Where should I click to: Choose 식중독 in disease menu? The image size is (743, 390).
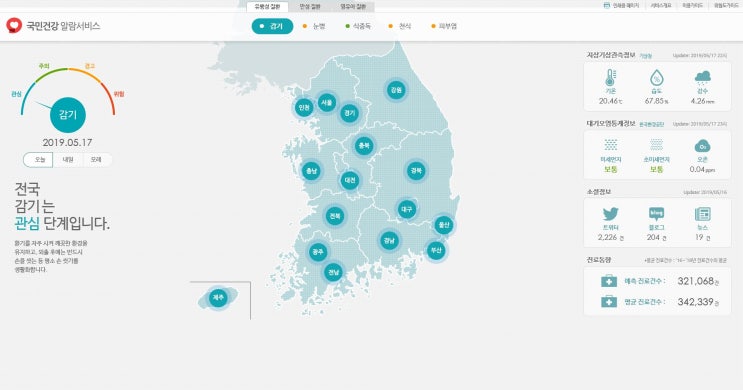tap(358, 27)
